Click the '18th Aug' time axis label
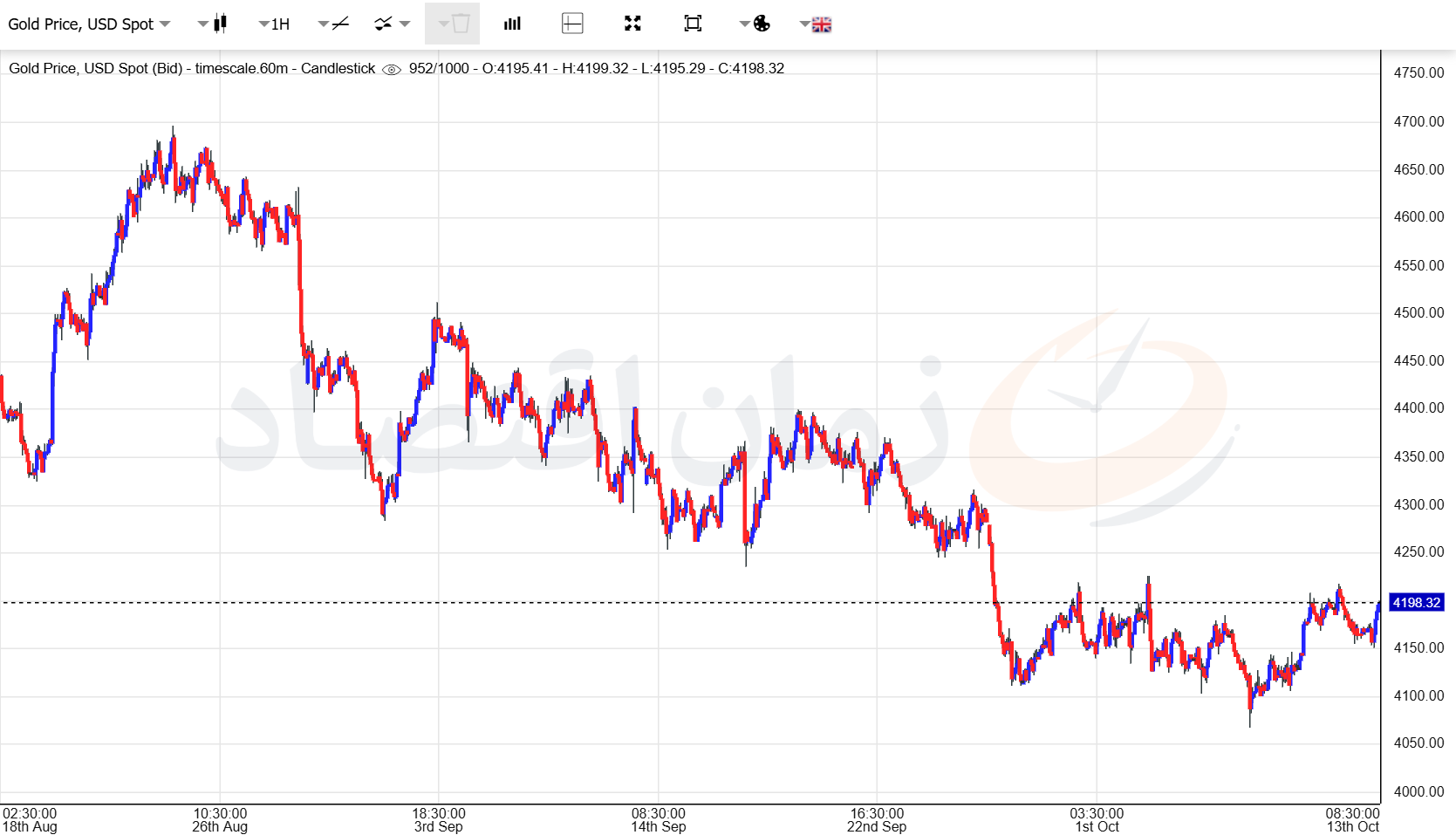Image resolution: width=1456 pixels, height=835 pixels. point(30,827)
